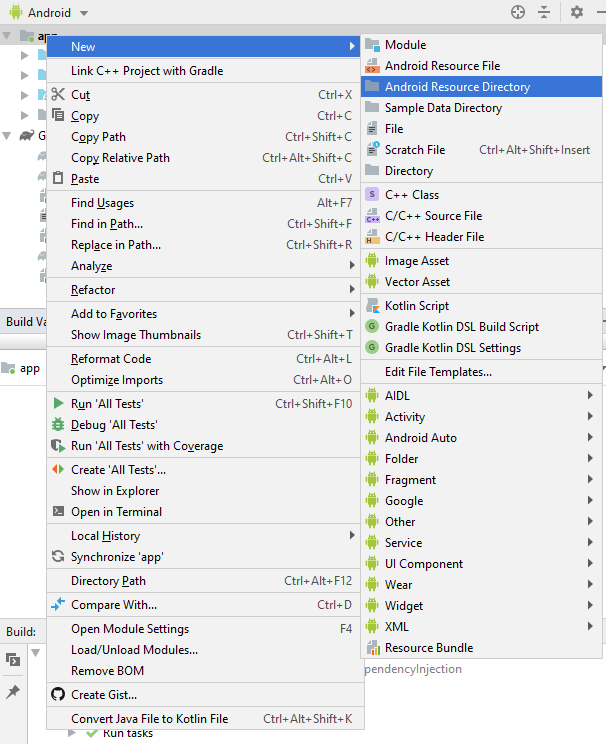Select Compare With arrows icon entry
Screen dimensions: 606x744
(x=113, y=605)
